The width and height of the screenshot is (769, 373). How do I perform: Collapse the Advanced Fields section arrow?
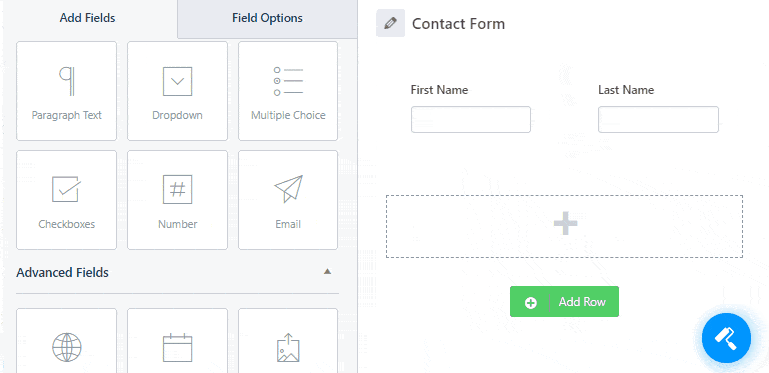pos(328,272)
